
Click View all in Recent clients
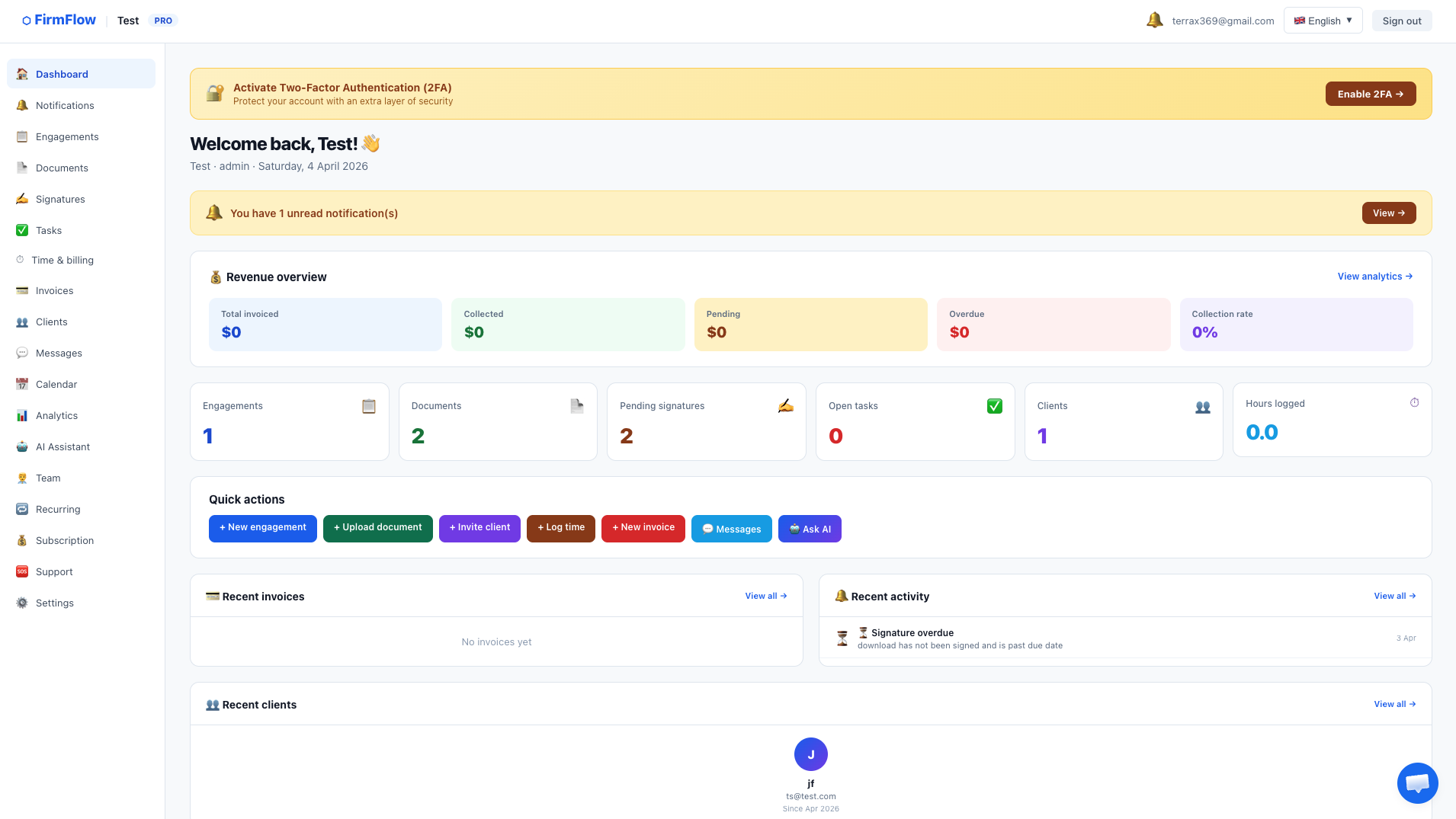tap(1394, 704)
